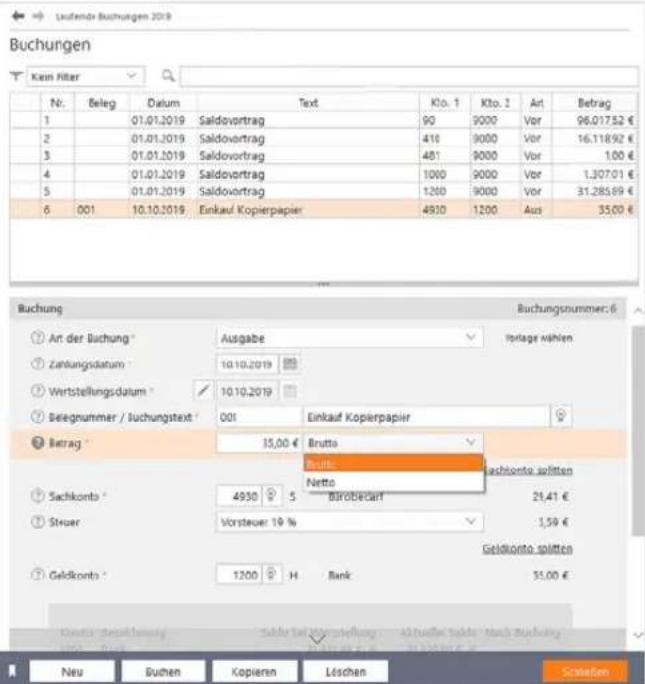The width and height of the screenshot is (645, 684).
Task: Click the Vorlage wählen link
Action: [539, 338]
